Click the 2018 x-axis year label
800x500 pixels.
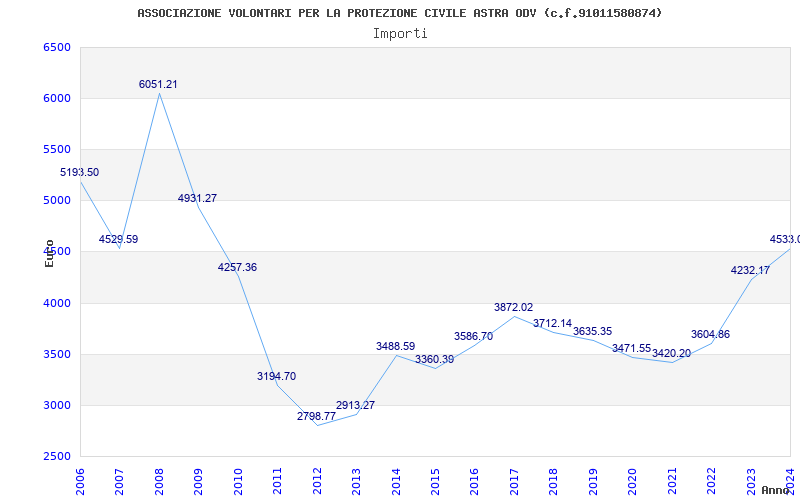[554, 481]
